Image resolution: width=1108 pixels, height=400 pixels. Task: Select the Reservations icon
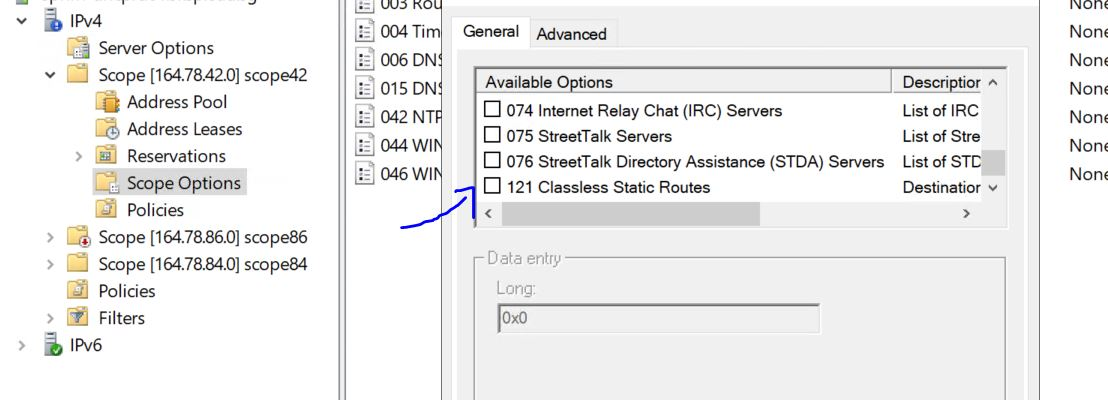(107, 155)
